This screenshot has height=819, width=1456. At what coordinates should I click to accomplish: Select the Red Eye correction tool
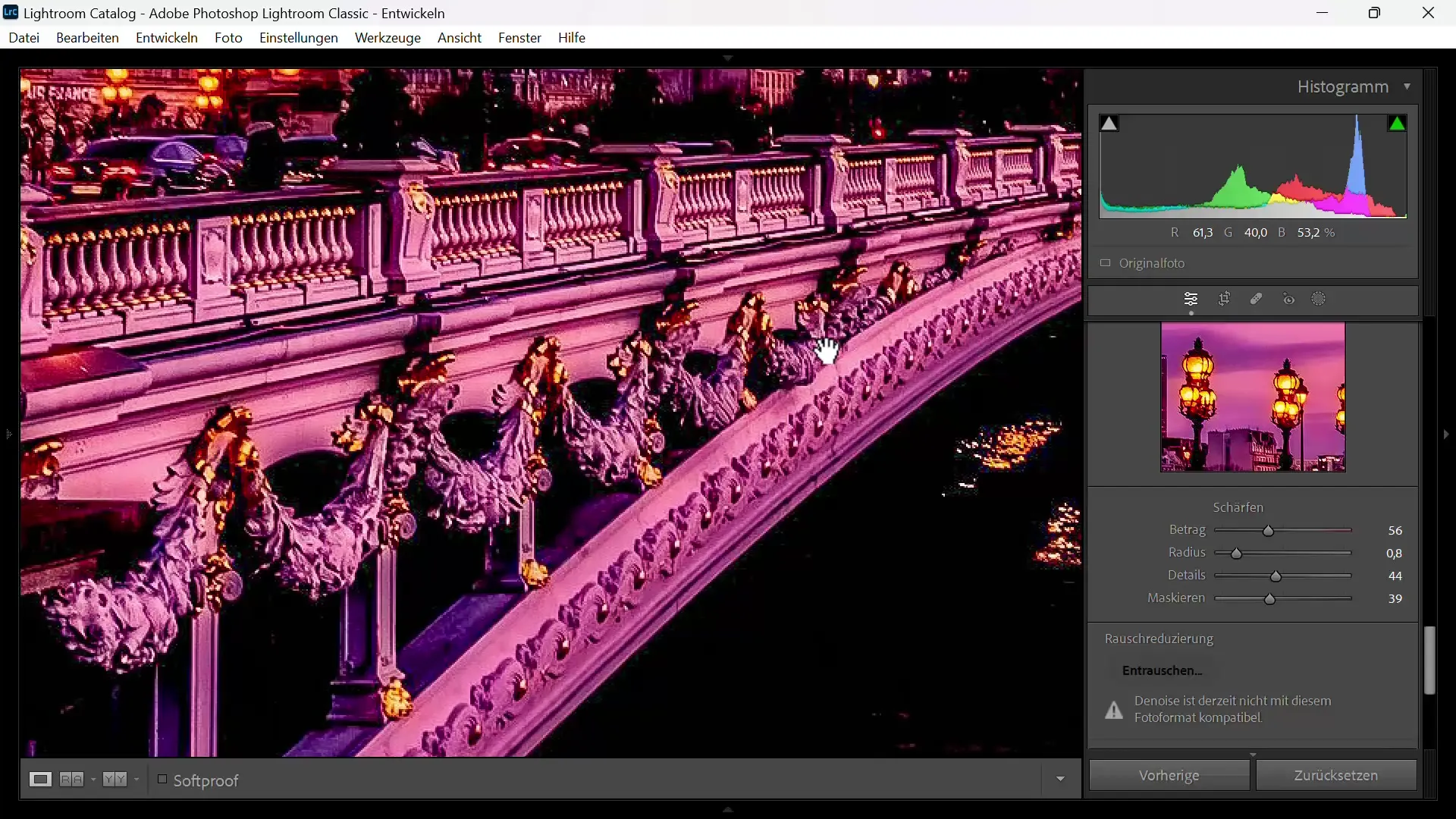coord(1290,300)
